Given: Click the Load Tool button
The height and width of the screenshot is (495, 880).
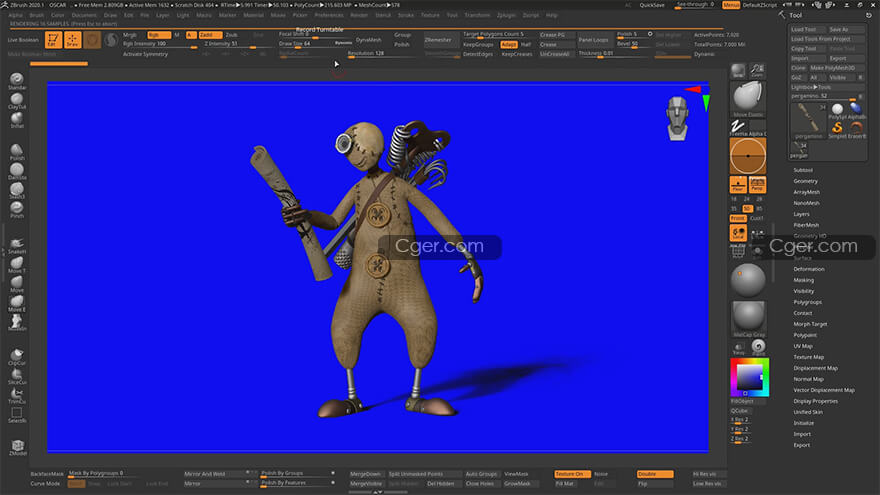Looking at the screenshot, I should pos(808,29).
